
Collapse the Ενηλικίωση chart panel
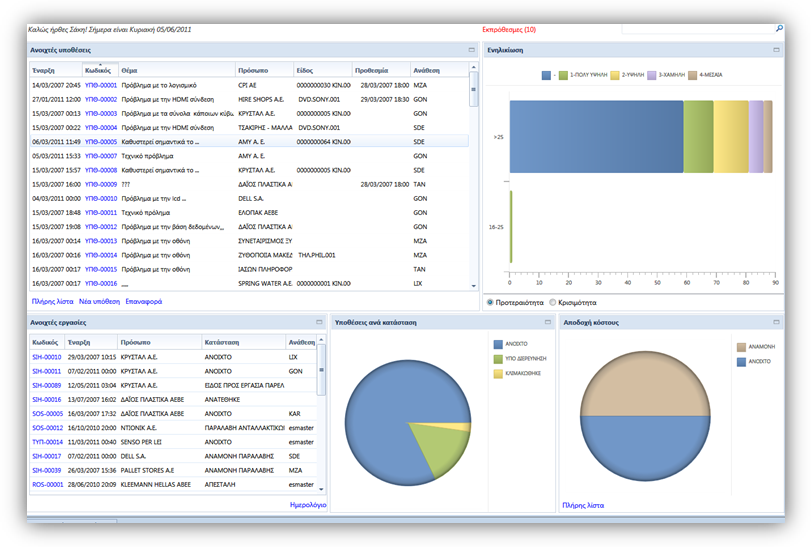(x=776, y=50)
